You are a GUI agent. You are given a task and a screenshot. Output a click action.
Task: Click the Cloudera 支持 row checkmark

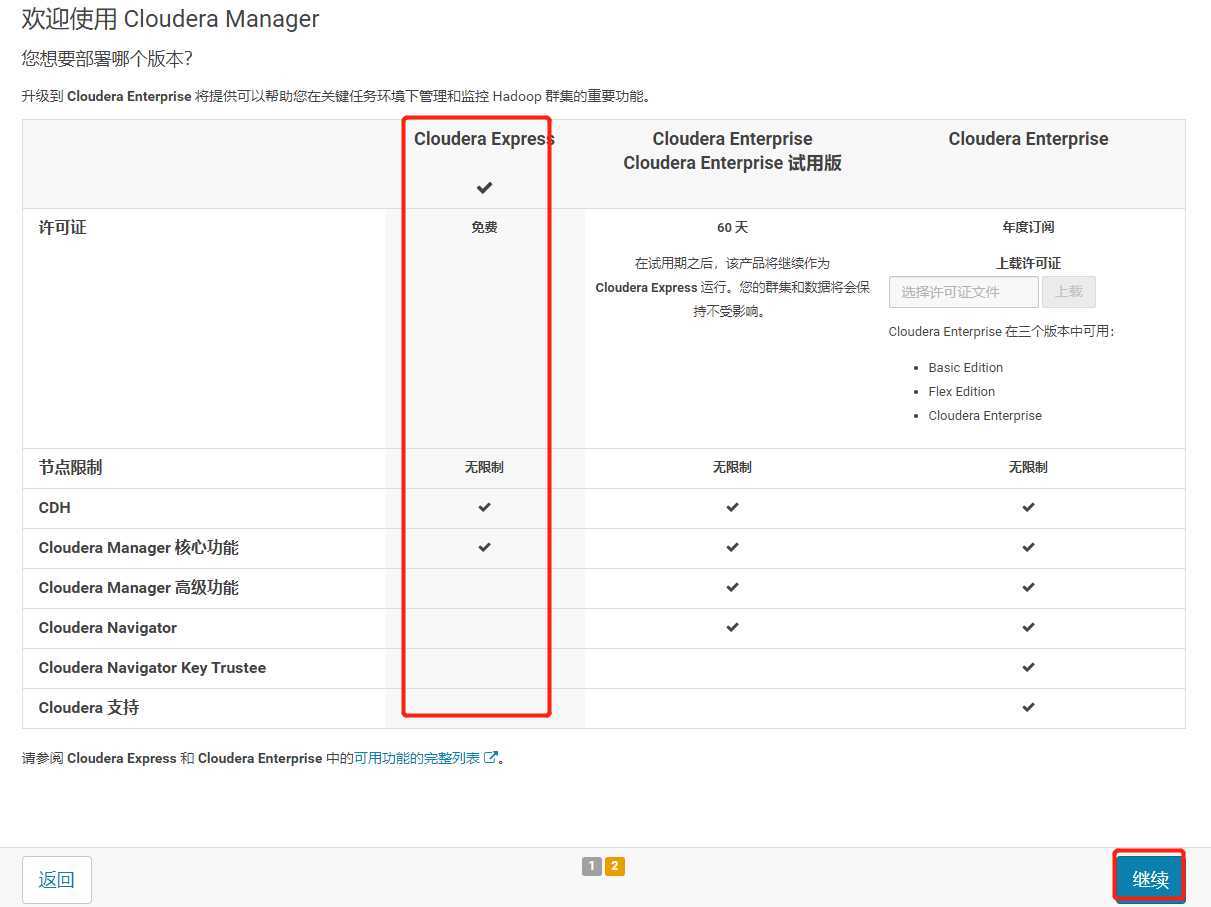[x=1028, y=707]
